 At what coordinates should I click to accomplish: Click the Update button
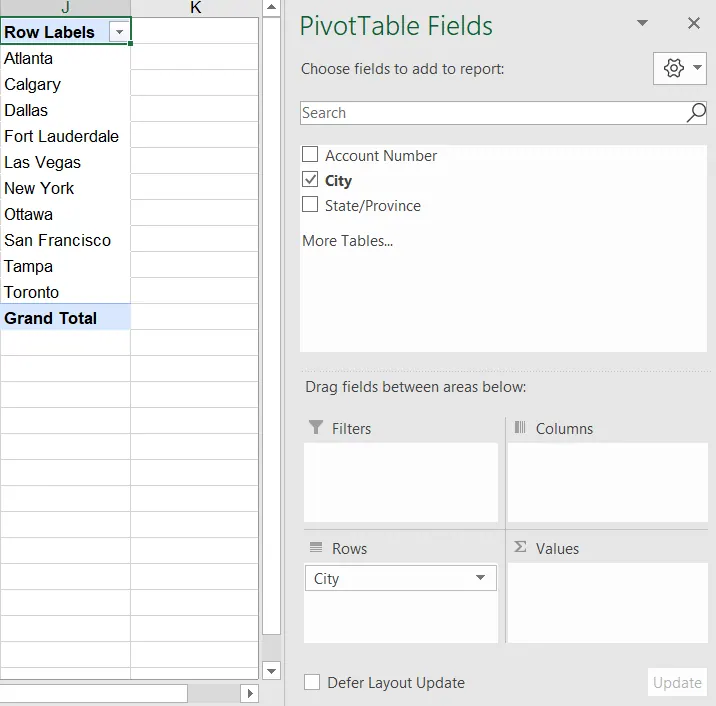click(x=677, y=682)
